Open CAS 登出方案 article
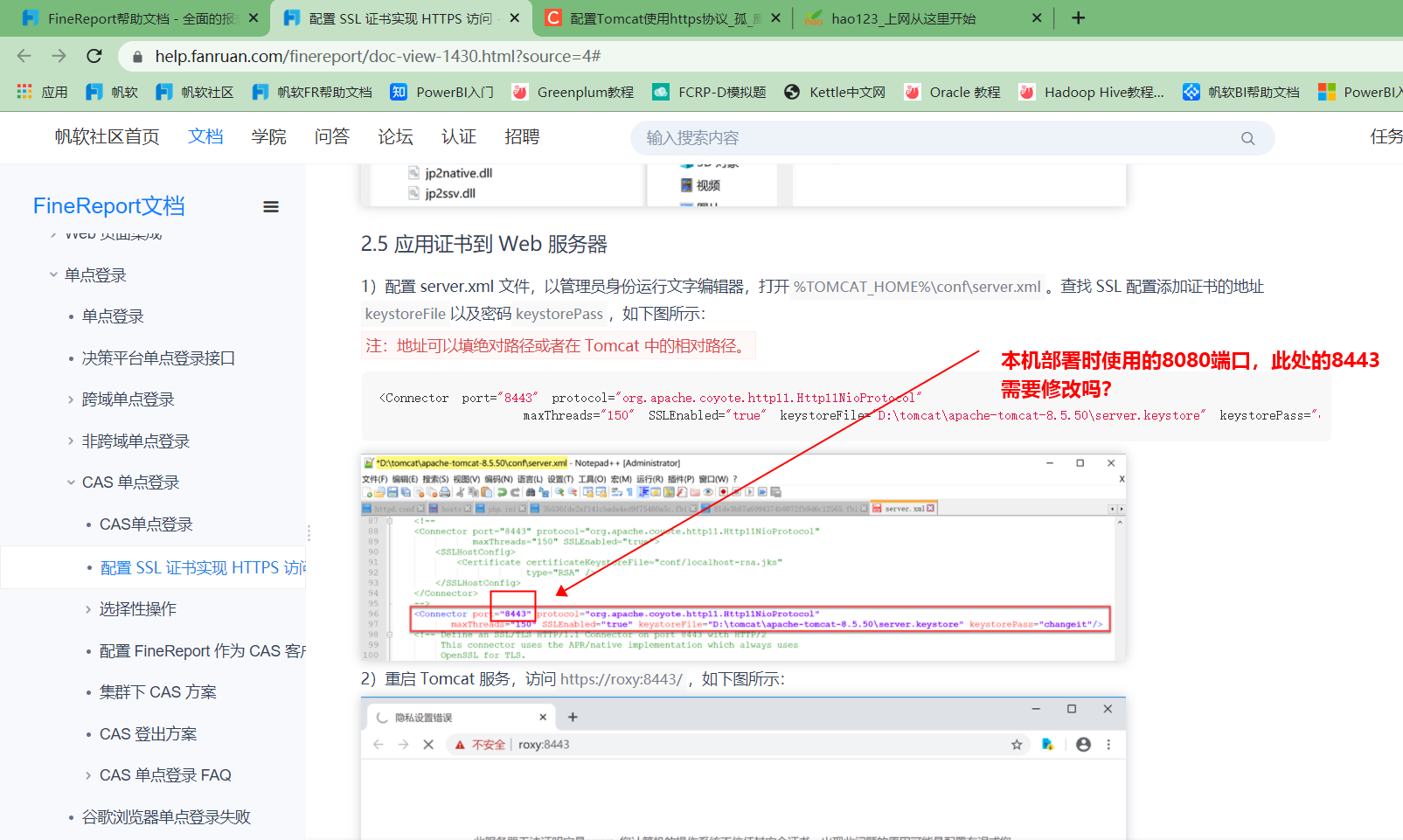1403x840 pixels. [149, 734]
